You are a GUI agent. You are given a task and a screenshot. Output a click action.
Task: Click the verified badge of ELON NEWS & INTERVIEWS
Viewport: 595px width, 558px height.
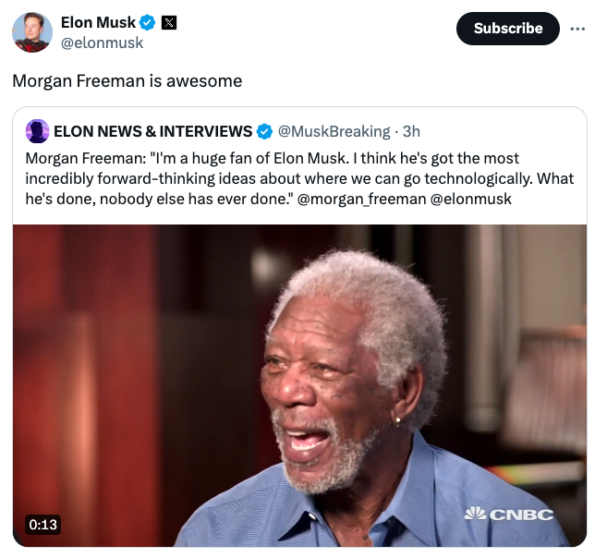pyautogui.click(x=264, y=132)
